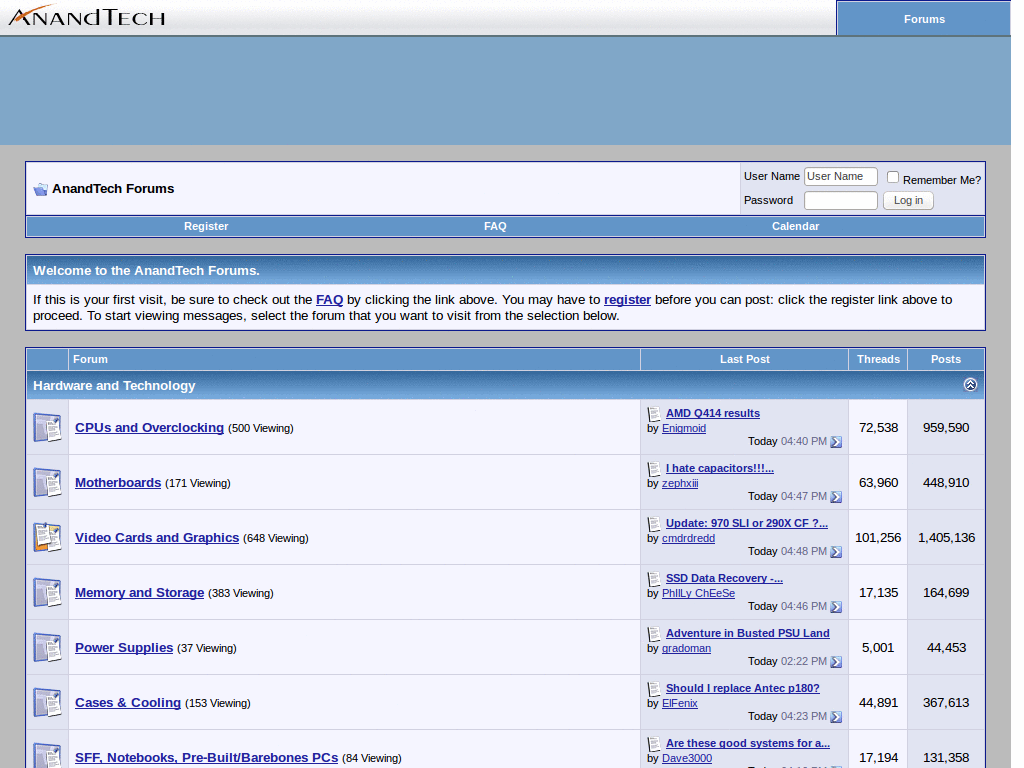
Task: Go to last post arrow for I hate capacitors
Action: pyautogui.click(x=836, y=497)
